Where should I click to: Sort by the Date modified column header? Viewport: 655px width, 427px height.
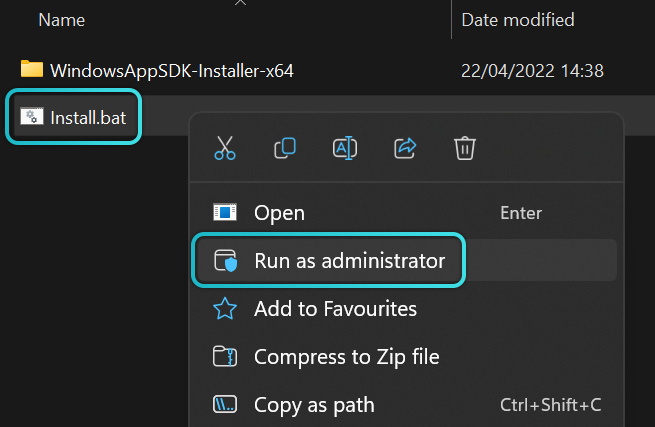click(x=518, y=20)
